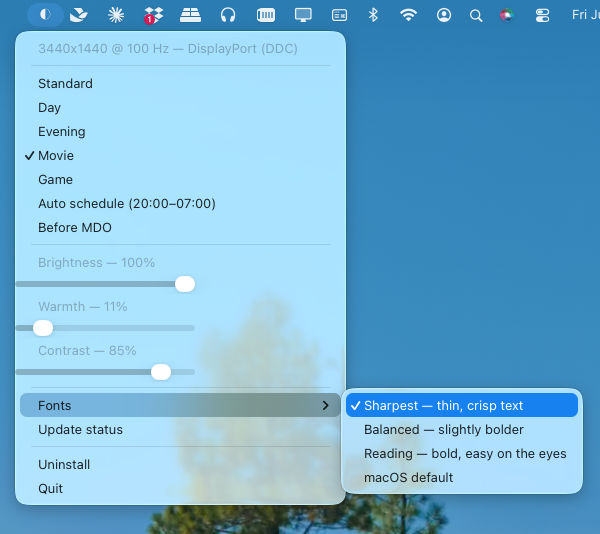Click the starburst menu bar icon
Viewport: 600px width, 534px height.
point(116,15)
